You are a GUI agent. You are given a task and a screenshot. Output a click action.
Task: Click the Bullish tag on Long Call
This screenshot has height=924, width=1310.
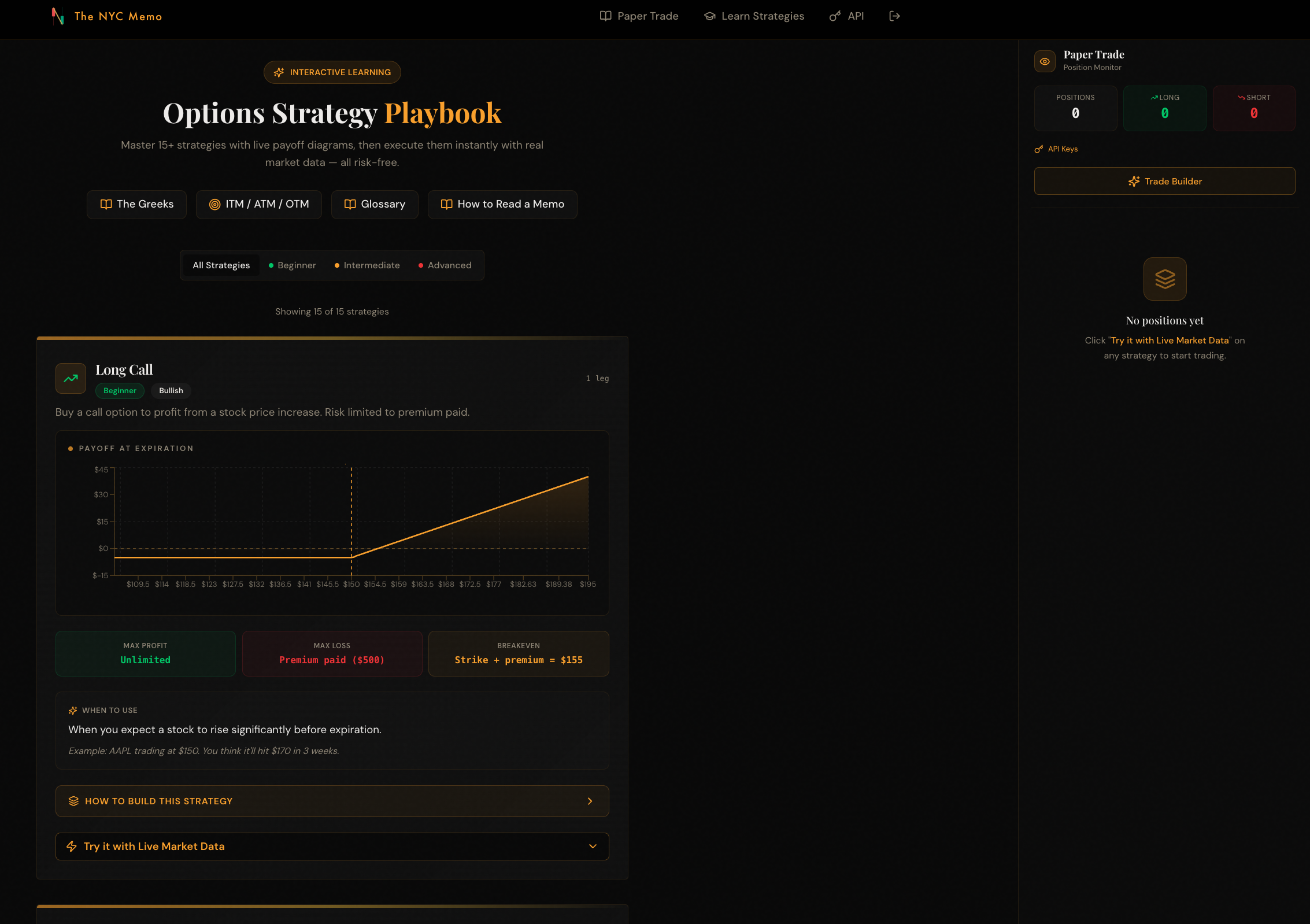point(171,391)
